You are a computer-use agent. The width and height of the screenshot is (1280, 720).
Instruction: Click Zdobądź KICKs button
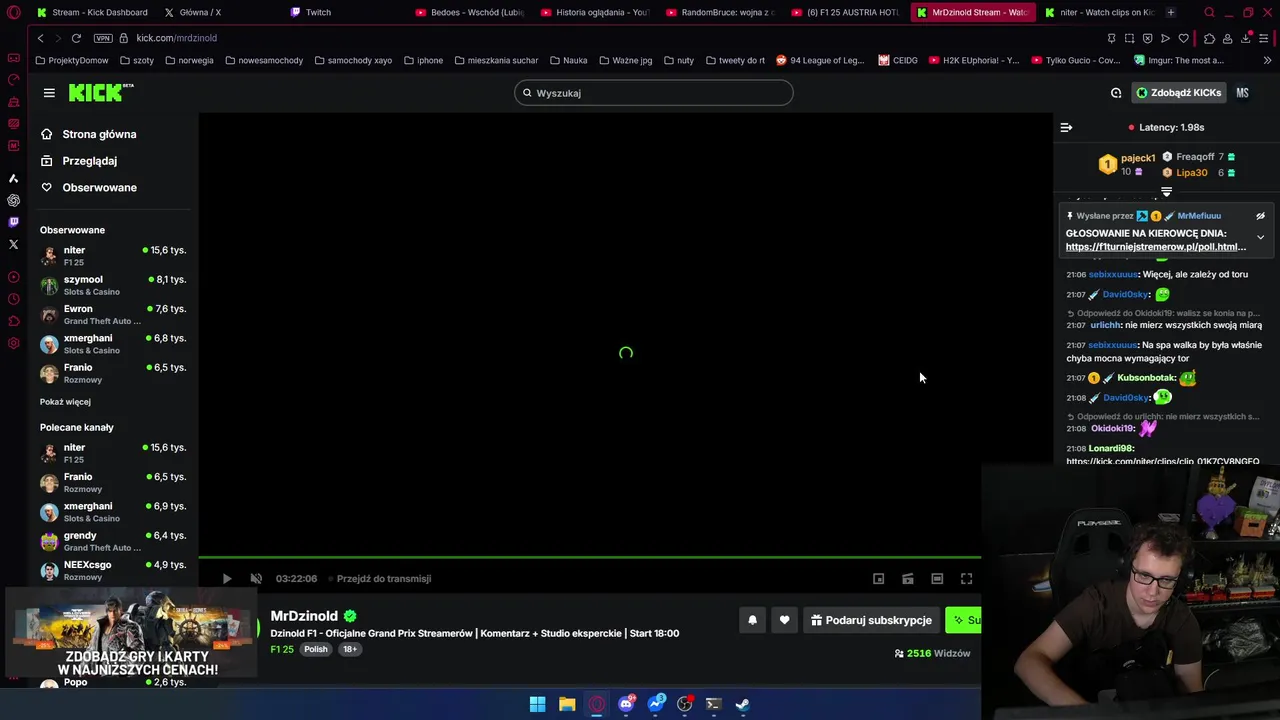[1178, 93]
